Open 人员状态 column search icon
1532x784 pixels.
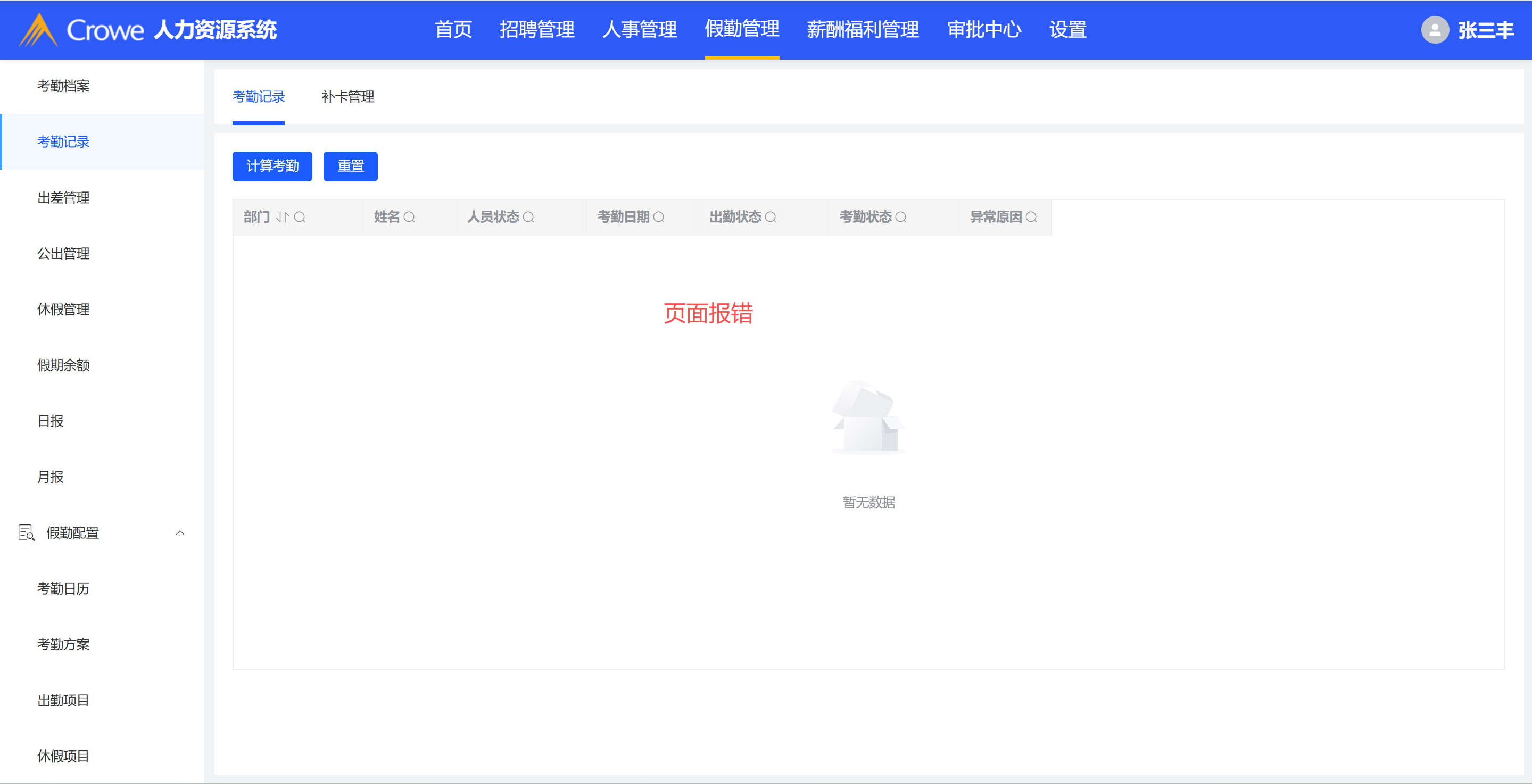point(528,217)
